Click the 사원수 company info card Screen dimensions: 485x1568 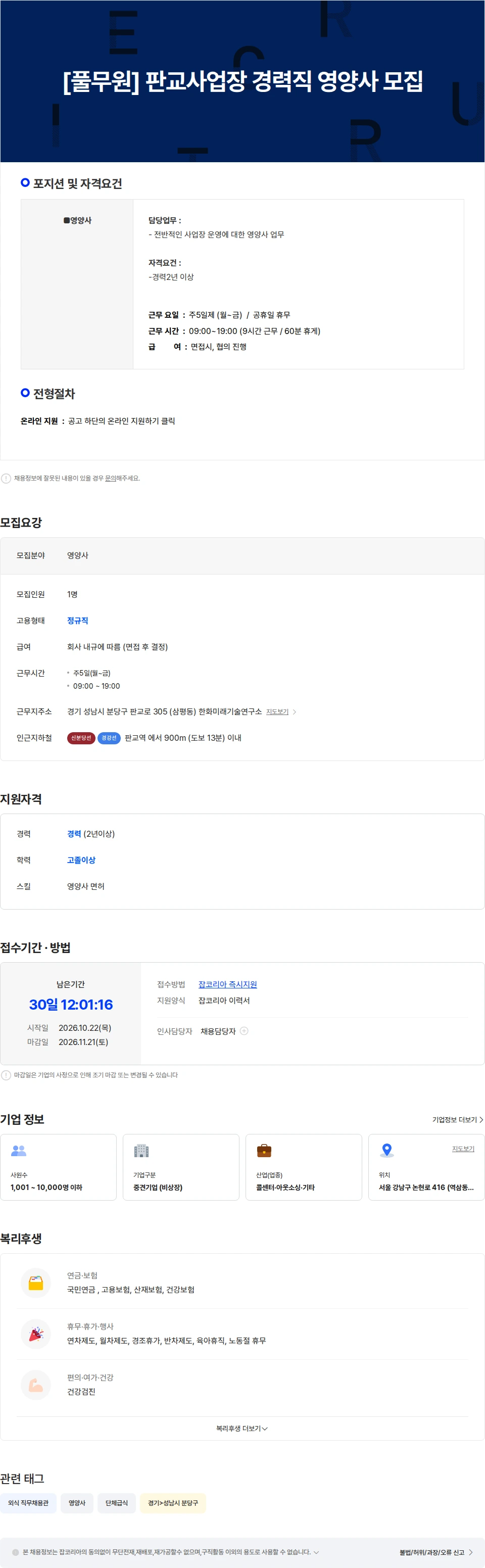pyautogui.click(x=59, y=1167)
